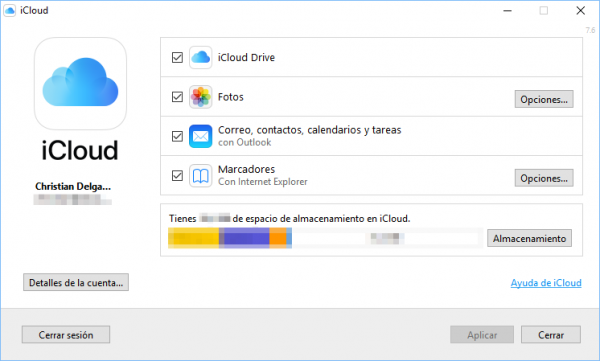Open the Almacenamiento storage button
The width and height of the screenshot is (600, 361).
tap(529, 238)
